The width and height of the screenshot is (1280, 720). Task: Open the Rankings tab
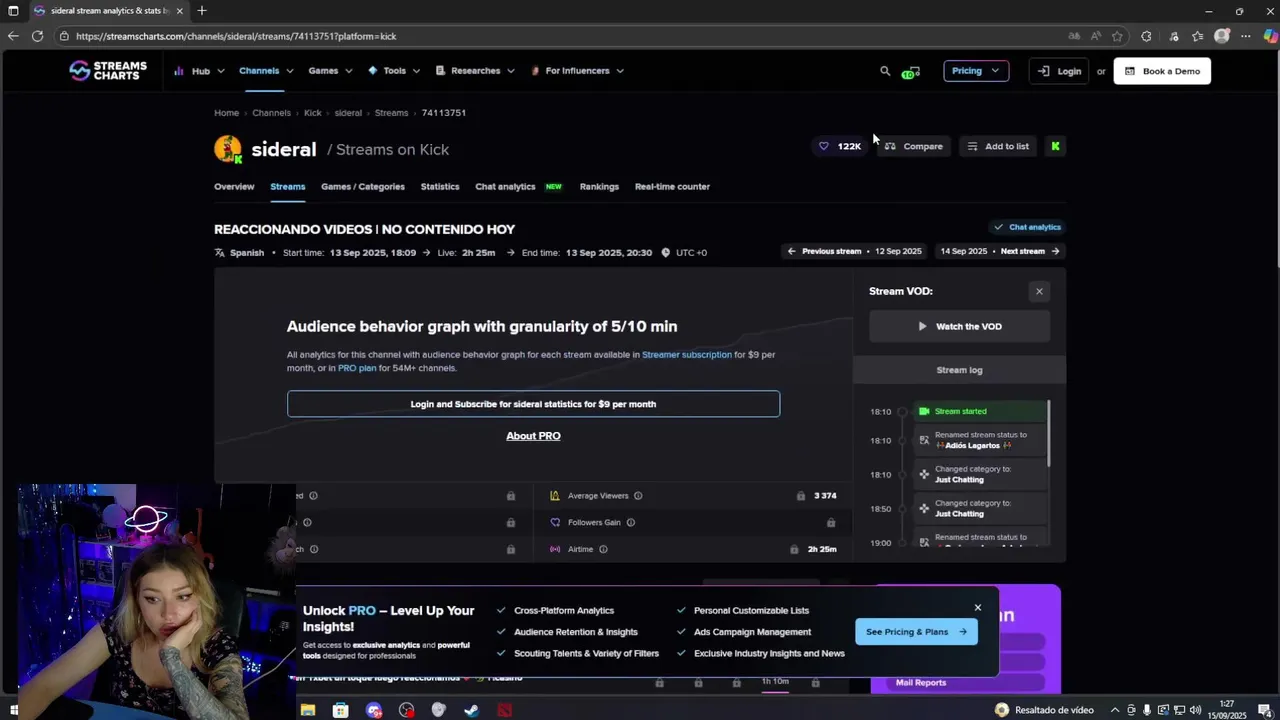click(x=599, y=187)
